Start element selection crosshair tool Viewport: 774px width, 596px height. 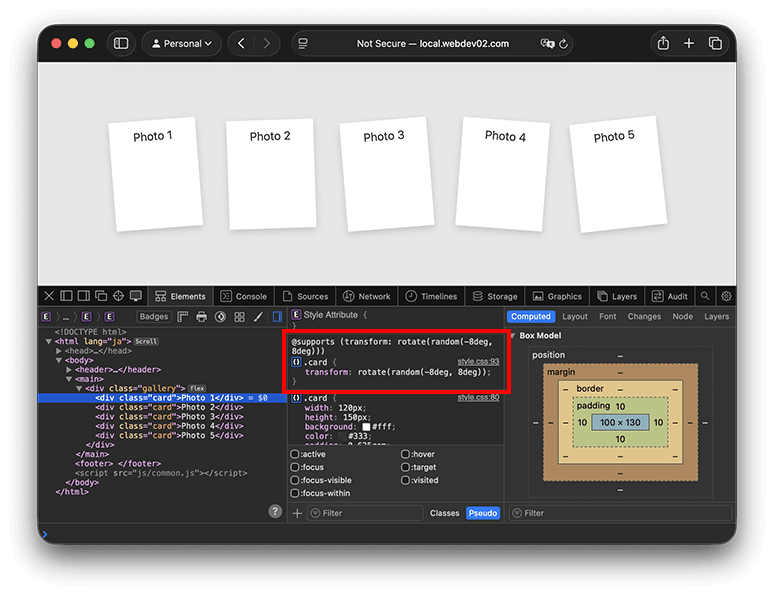[118, 296]
